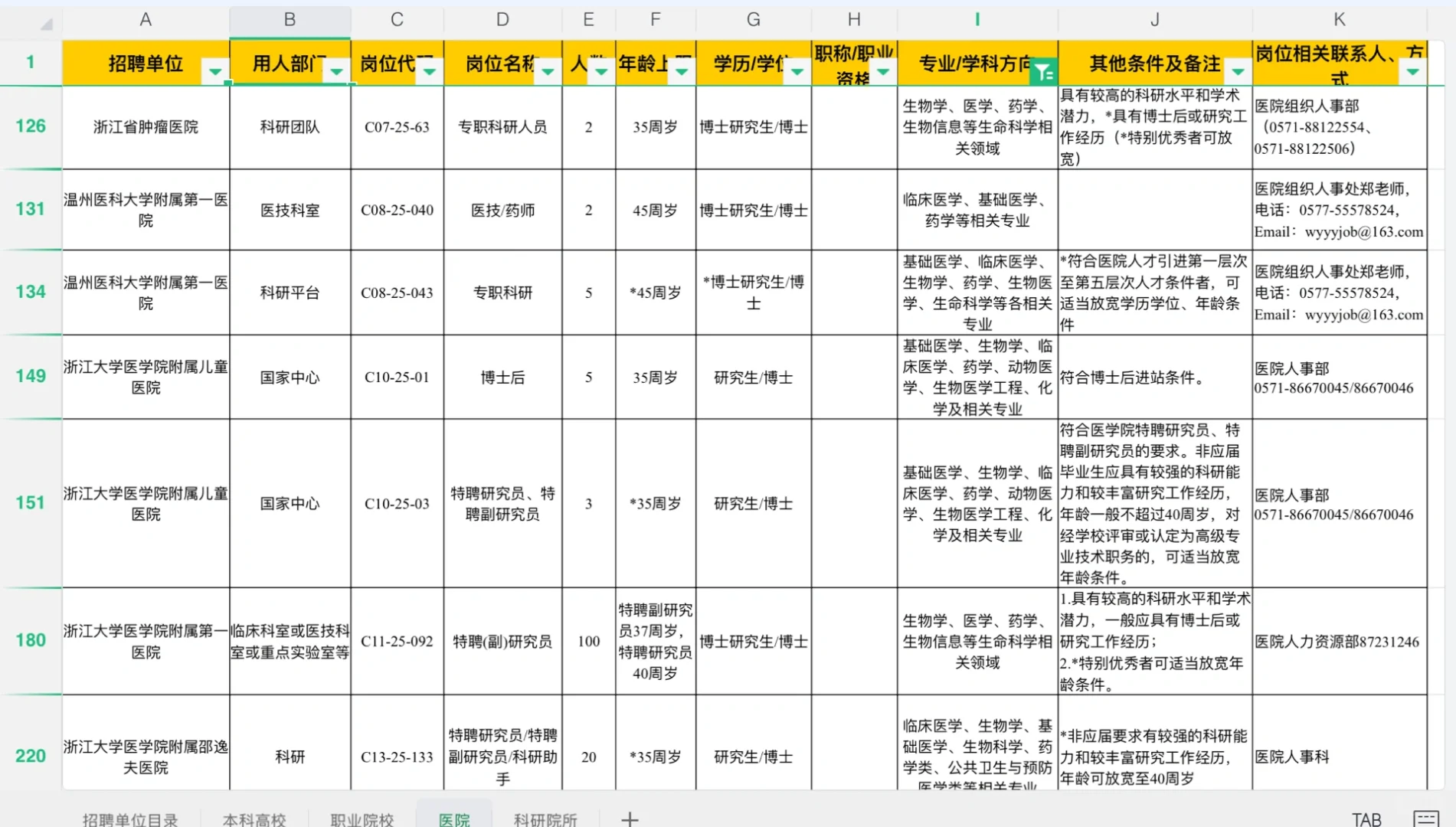Add a new sheet with plus icon
Image resolution: width=1456 pixels, height=827 pixels.
tap(630, 819)
